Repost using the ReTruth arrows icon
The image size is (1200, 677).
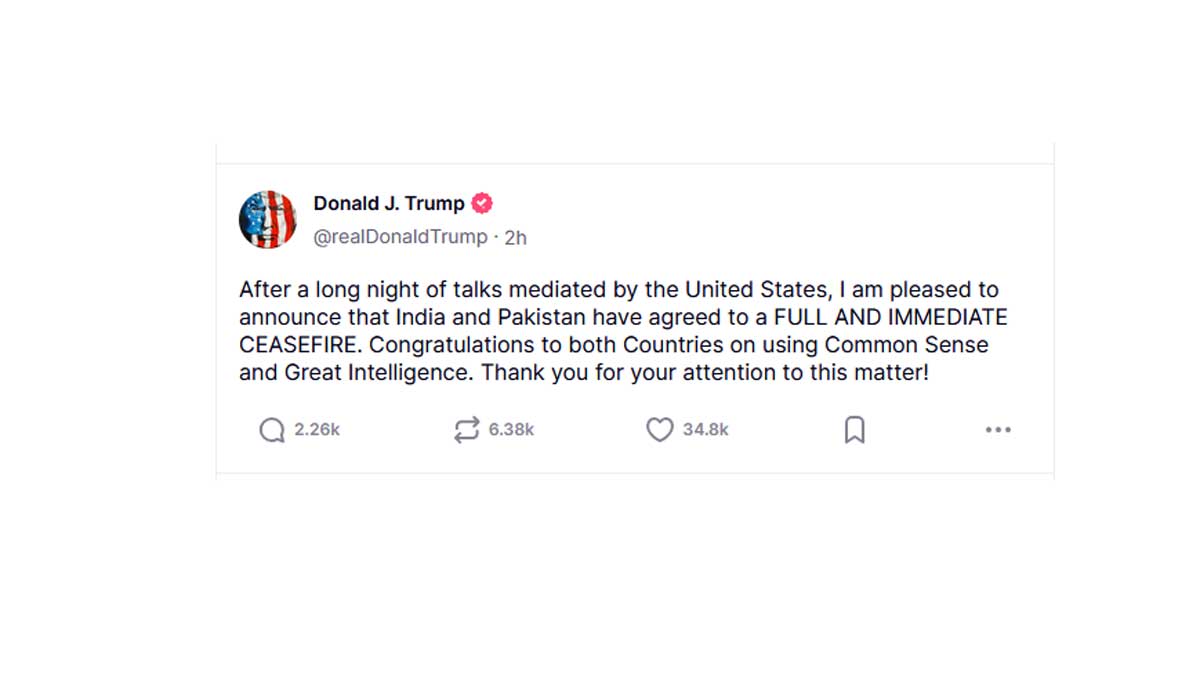point(466,430)
